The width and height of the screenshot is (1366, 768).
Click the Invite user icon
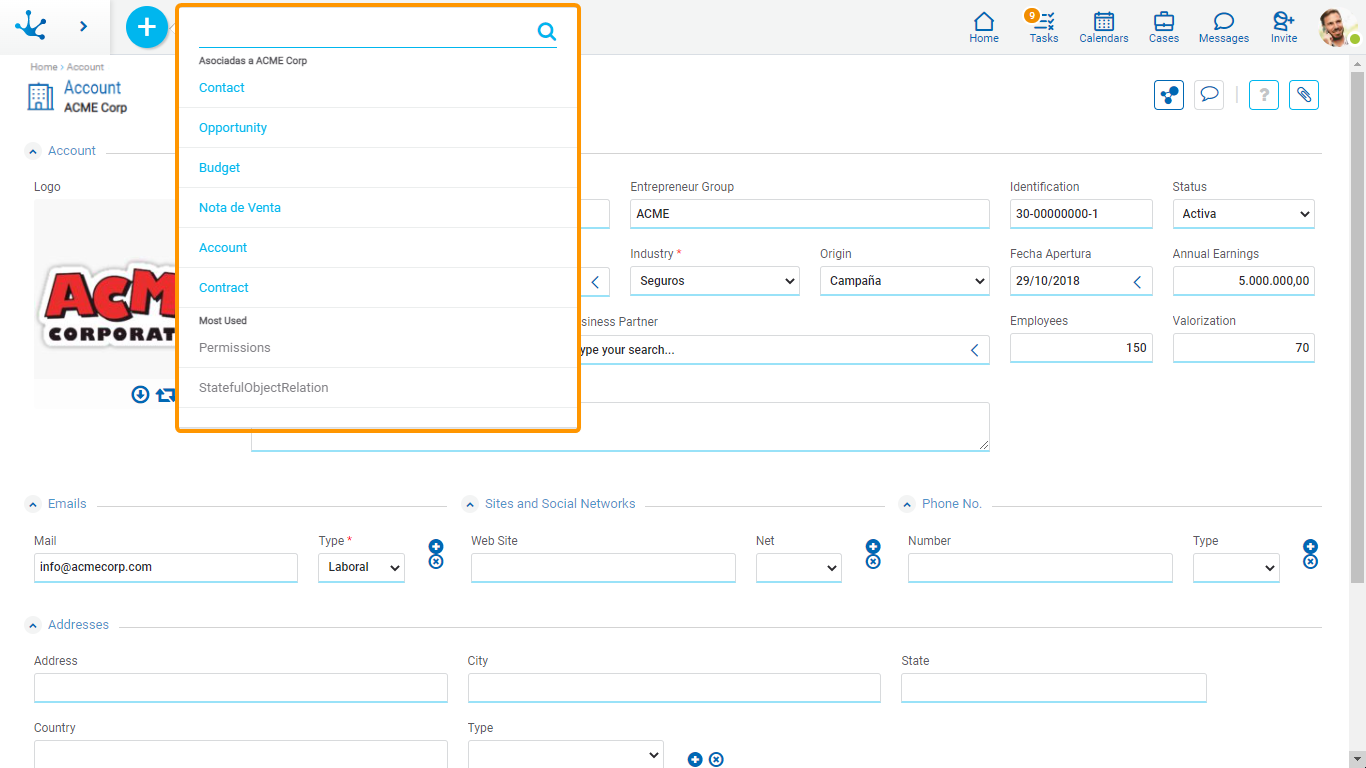point(1283,27)
